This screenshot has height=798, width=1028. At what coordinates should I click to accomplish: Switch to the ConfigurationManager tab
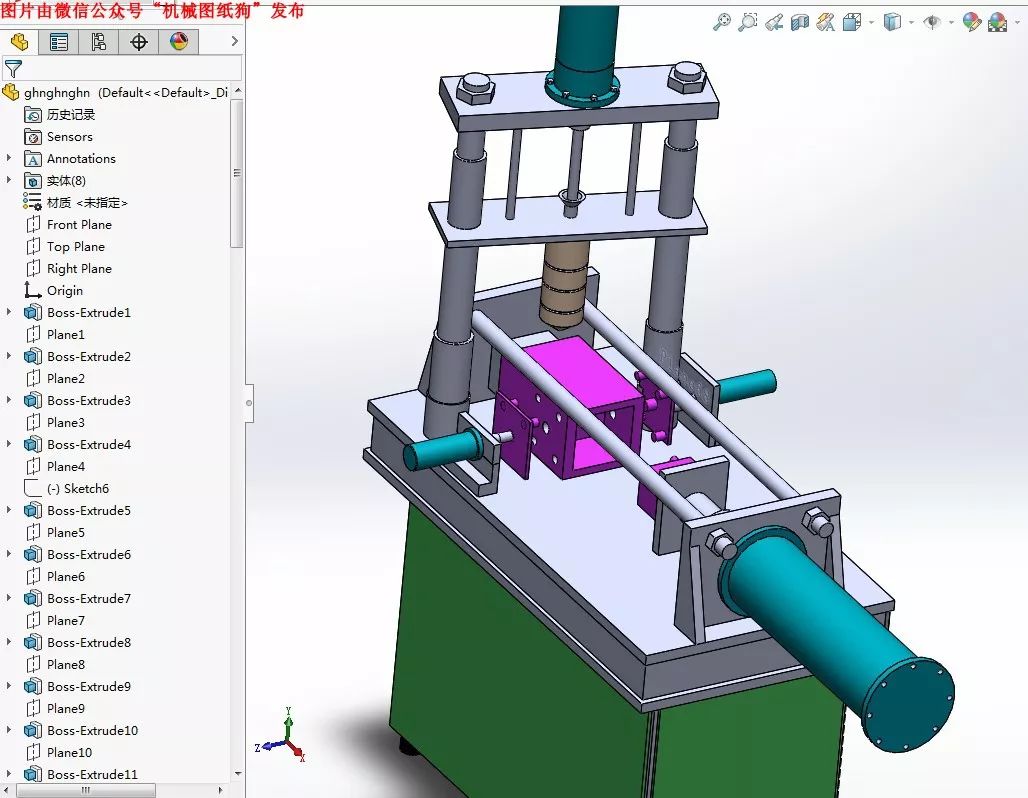tap(98, 42)
